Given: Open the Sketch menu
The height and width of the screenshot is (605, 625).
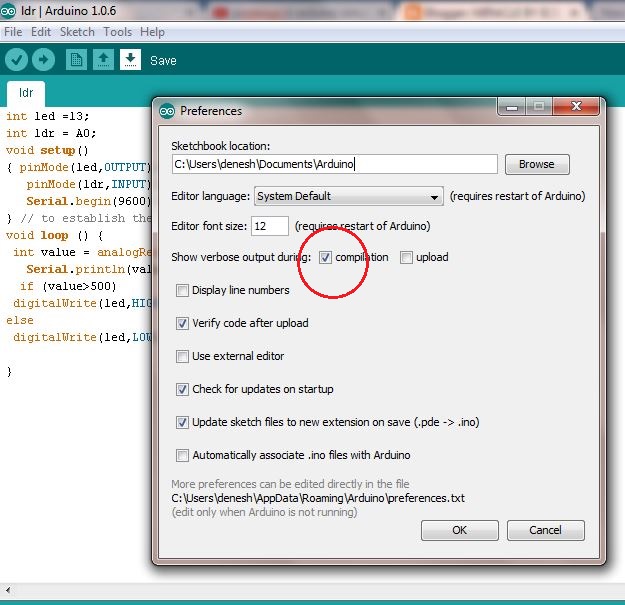Looking at the screenshot, I should pyautogui.click(x=77, y=32).
